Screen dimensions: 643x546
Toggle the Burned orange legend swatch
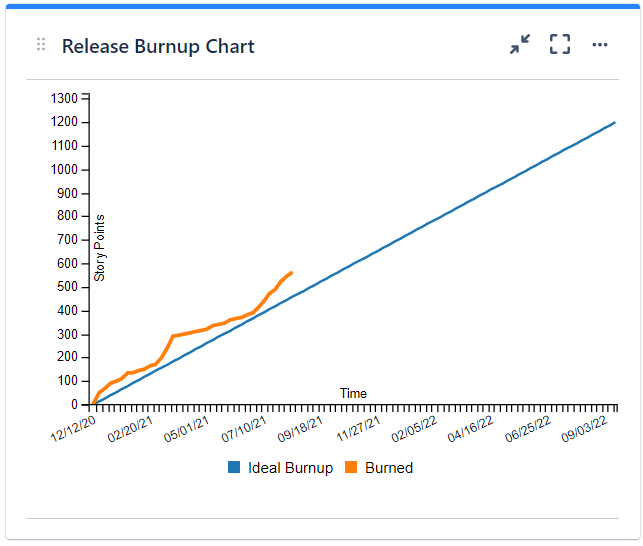[351, 467]
